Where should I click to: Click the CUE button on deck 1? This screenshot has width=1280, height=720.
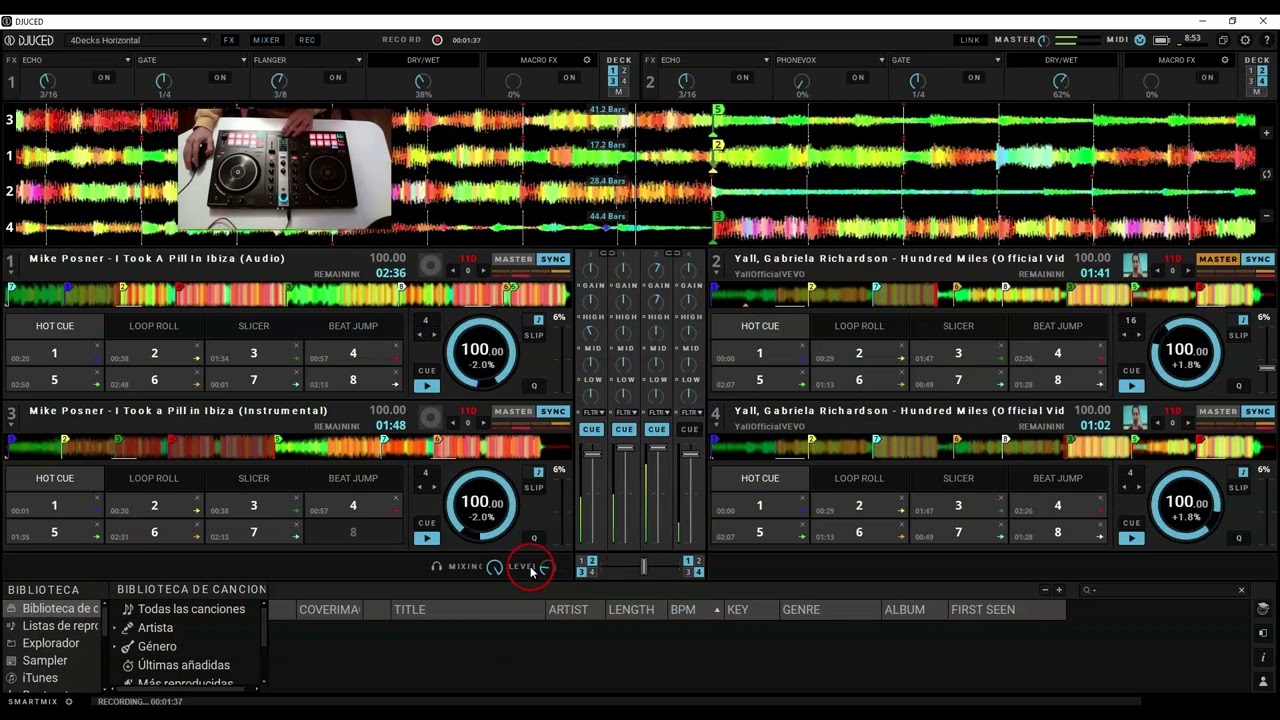point(427,371)
